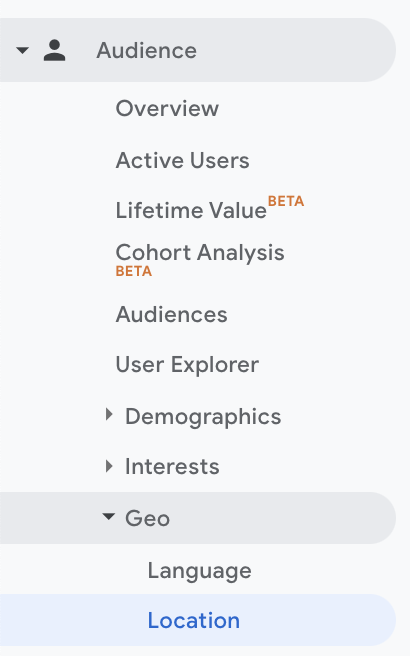Open the Audience reports section label
Screen dimensions: 410x656
[146, 51]
